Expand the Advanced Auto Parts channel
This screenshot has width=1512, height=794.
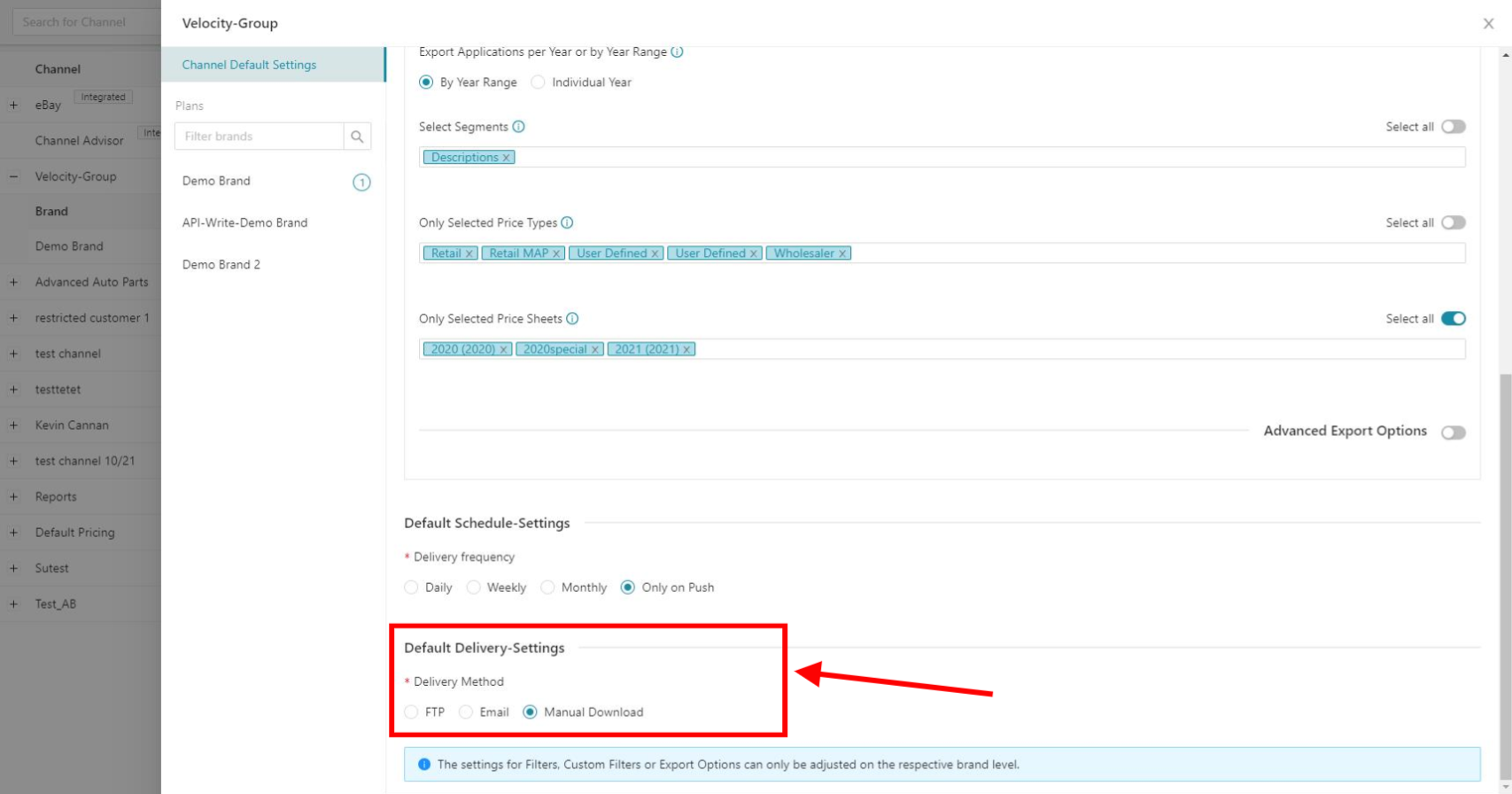click(13, 282)
